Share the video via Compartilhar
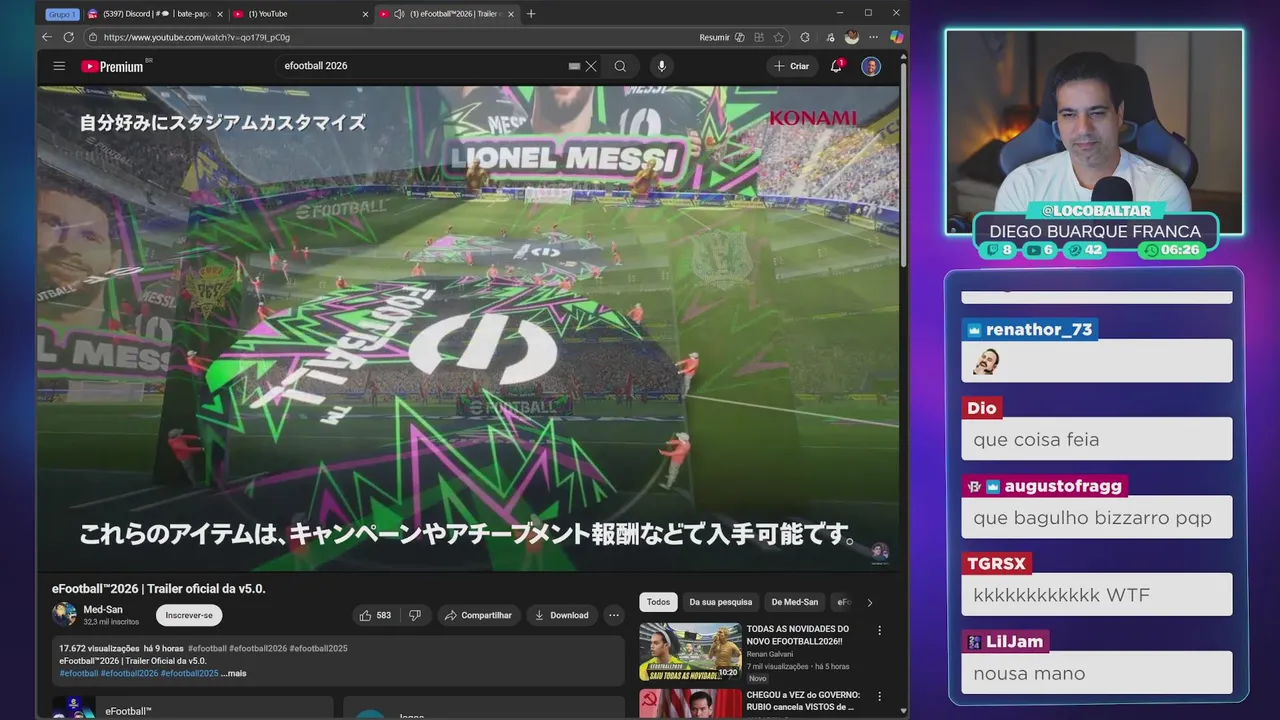Image resolution: width=1280 pixels, height=720 pixels. point(478,615)
